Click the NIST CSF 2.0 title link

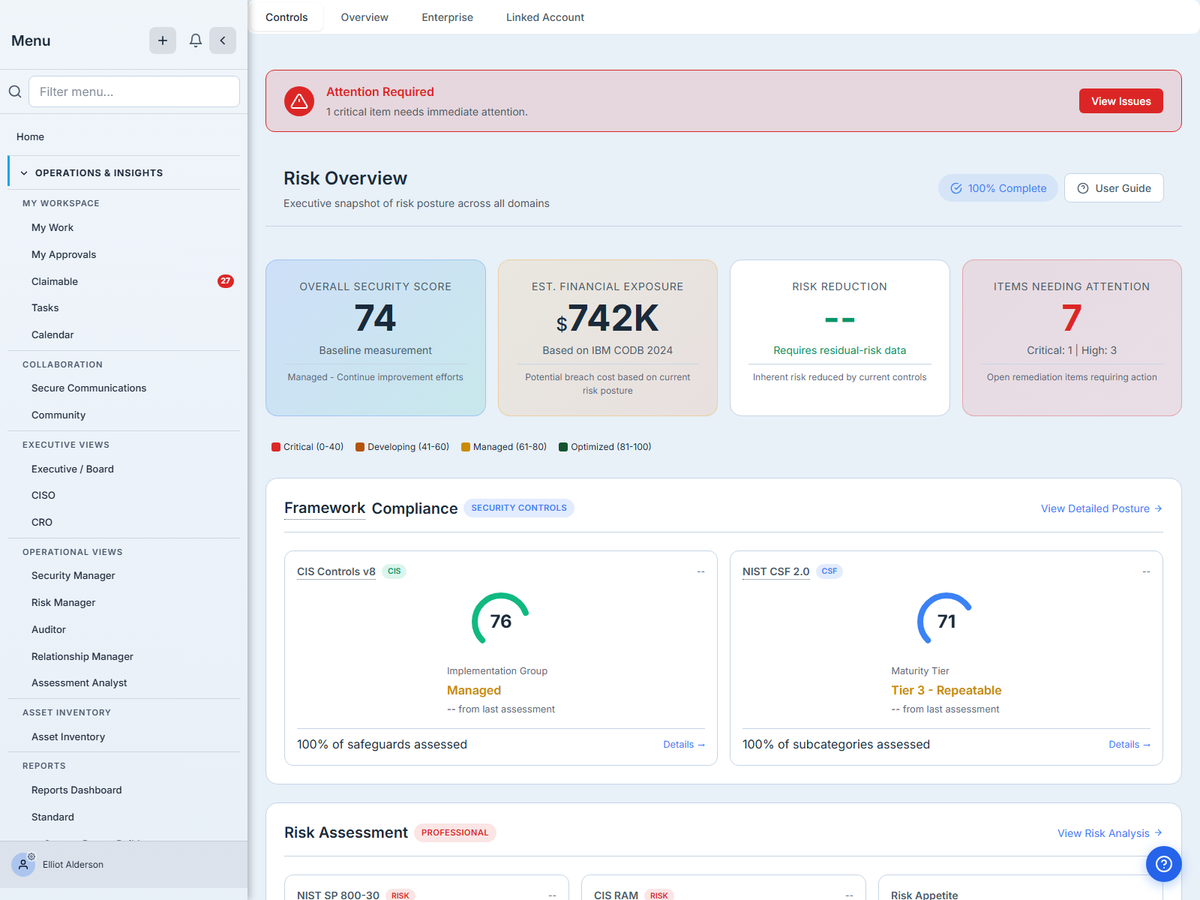(x=776, y=572)
